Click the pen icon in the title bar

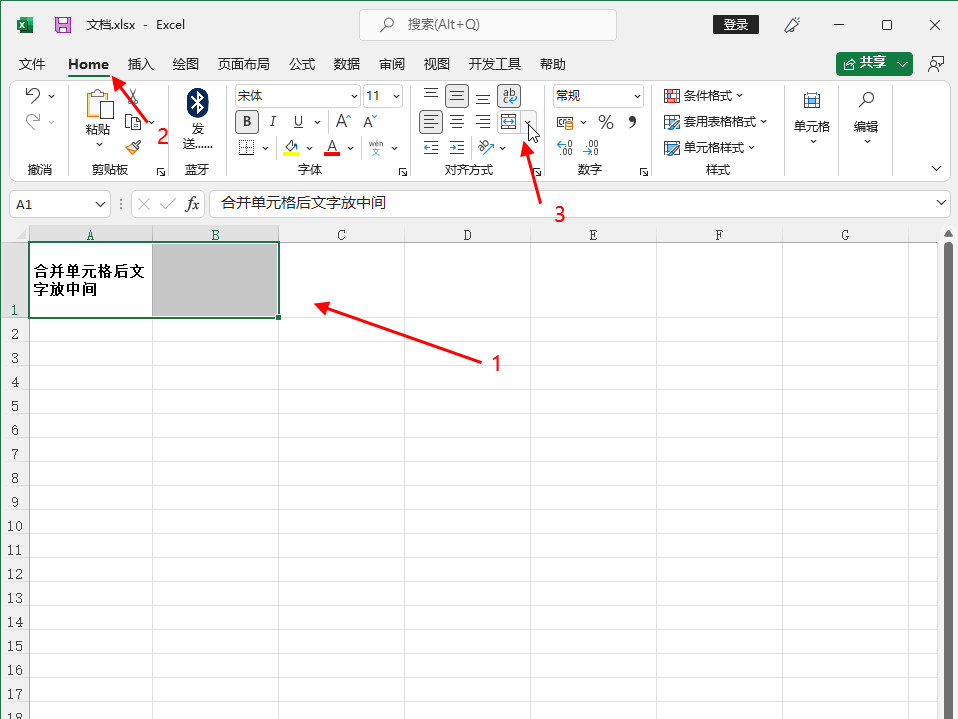tap(792, 25)
